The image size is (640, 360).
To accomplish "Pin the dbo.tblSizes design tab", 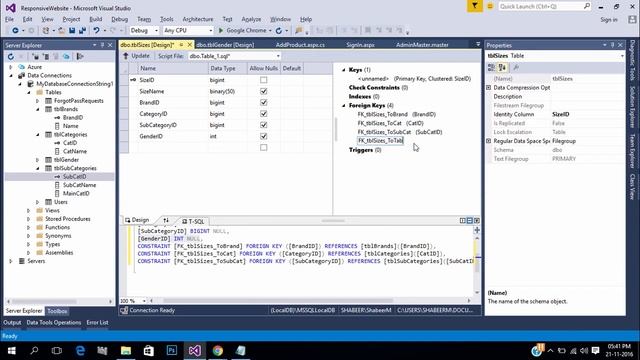I will 181,45.
